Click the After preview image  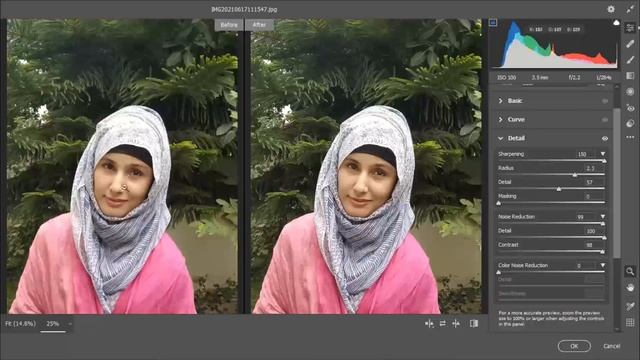(366, 167)
